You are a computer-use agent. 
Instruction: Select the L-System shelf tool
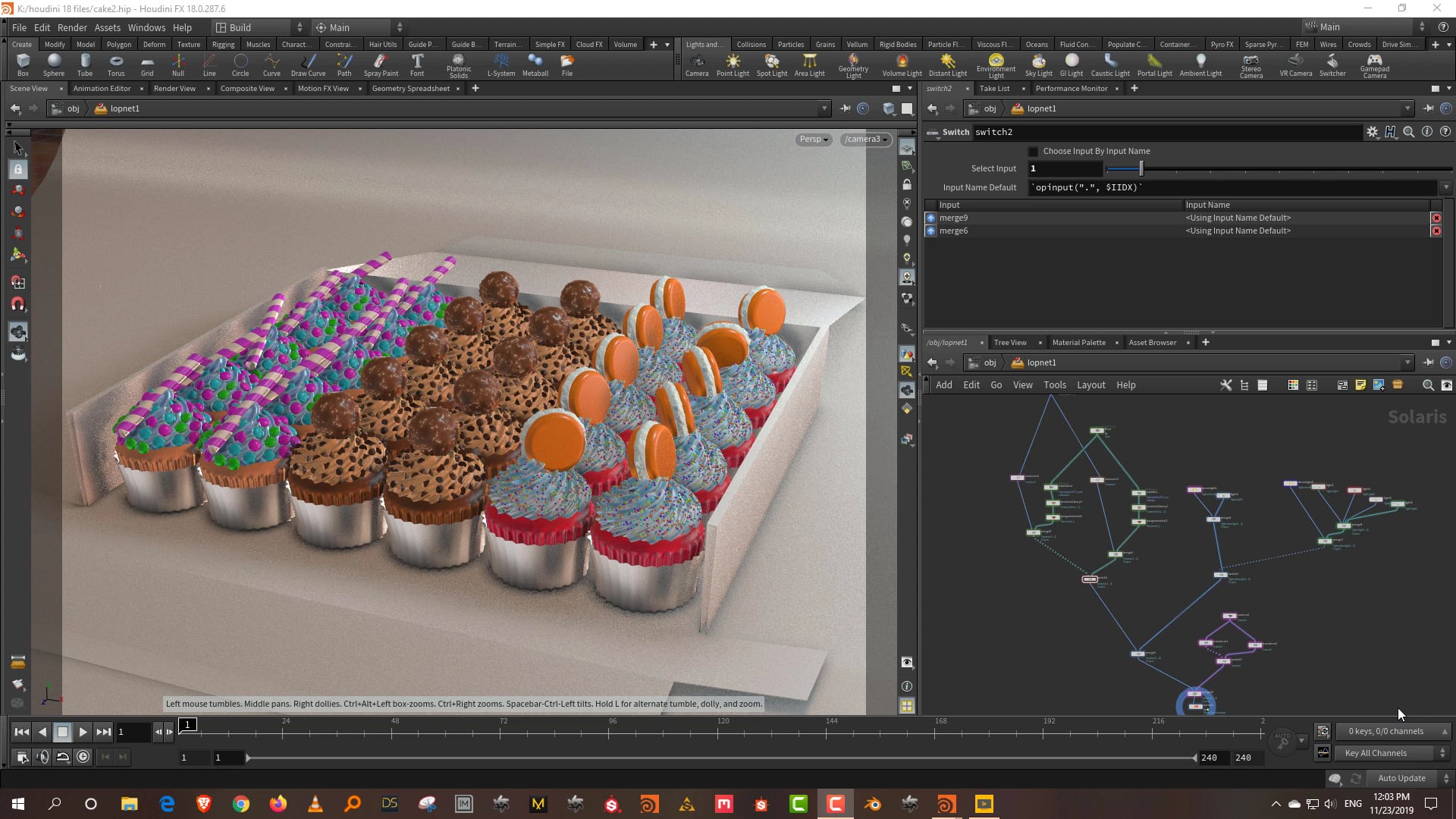click(500, 64)
